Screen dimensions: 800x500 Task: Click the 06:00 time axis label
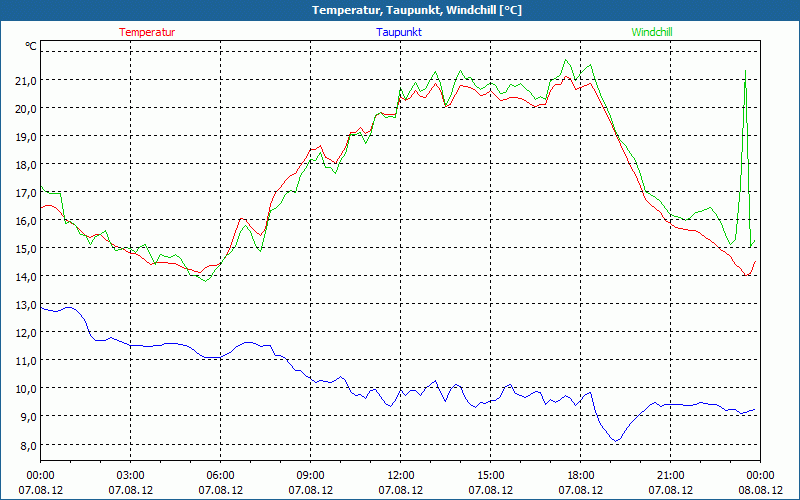click(x=220, y=476)
